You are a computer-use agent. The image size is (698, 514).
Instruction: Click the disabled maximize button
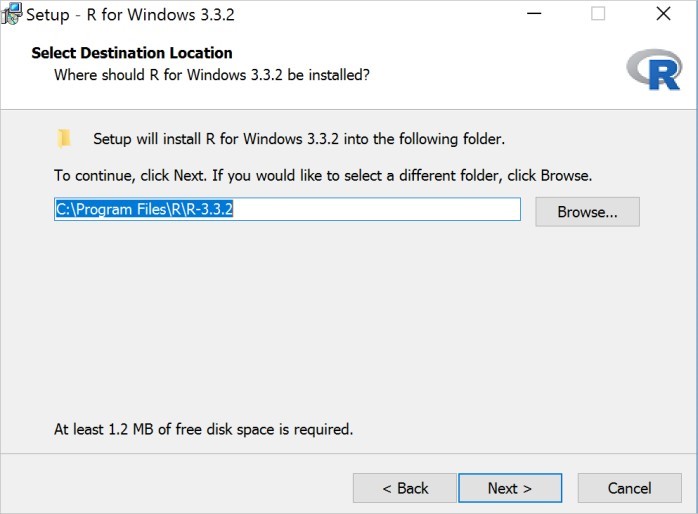click(x=598, y=14)
